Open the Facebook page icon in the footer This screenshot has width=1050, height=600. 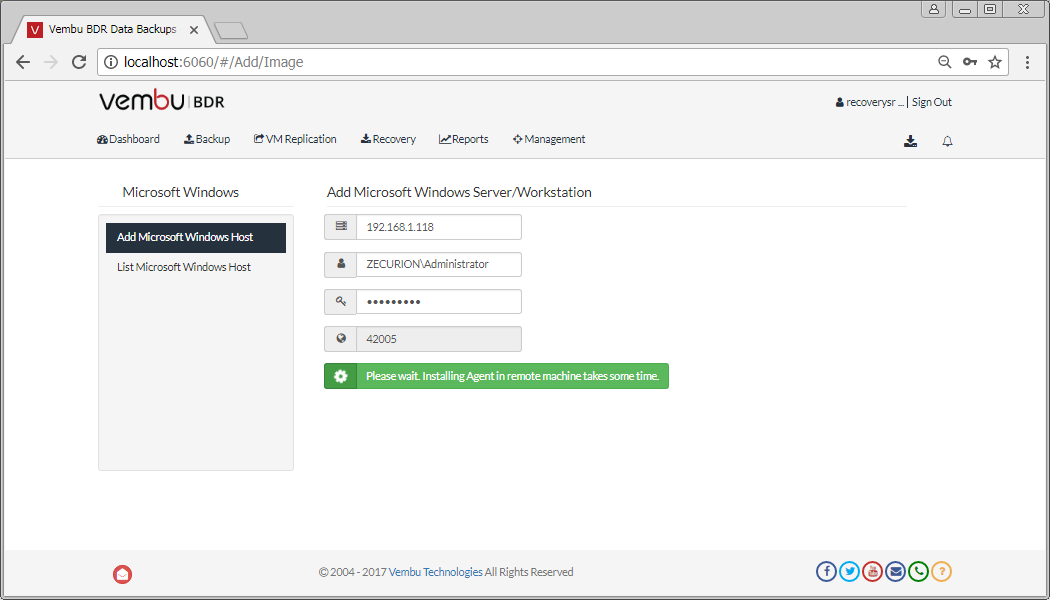[x=826, y=572]
